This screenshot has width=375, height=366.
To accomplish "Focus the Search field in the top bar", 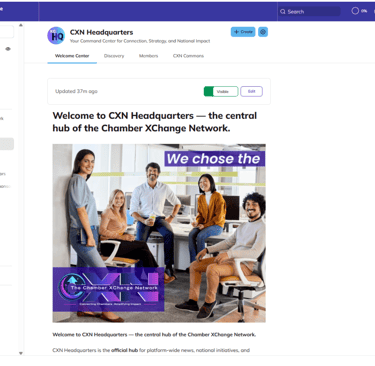I will [309, 12].
